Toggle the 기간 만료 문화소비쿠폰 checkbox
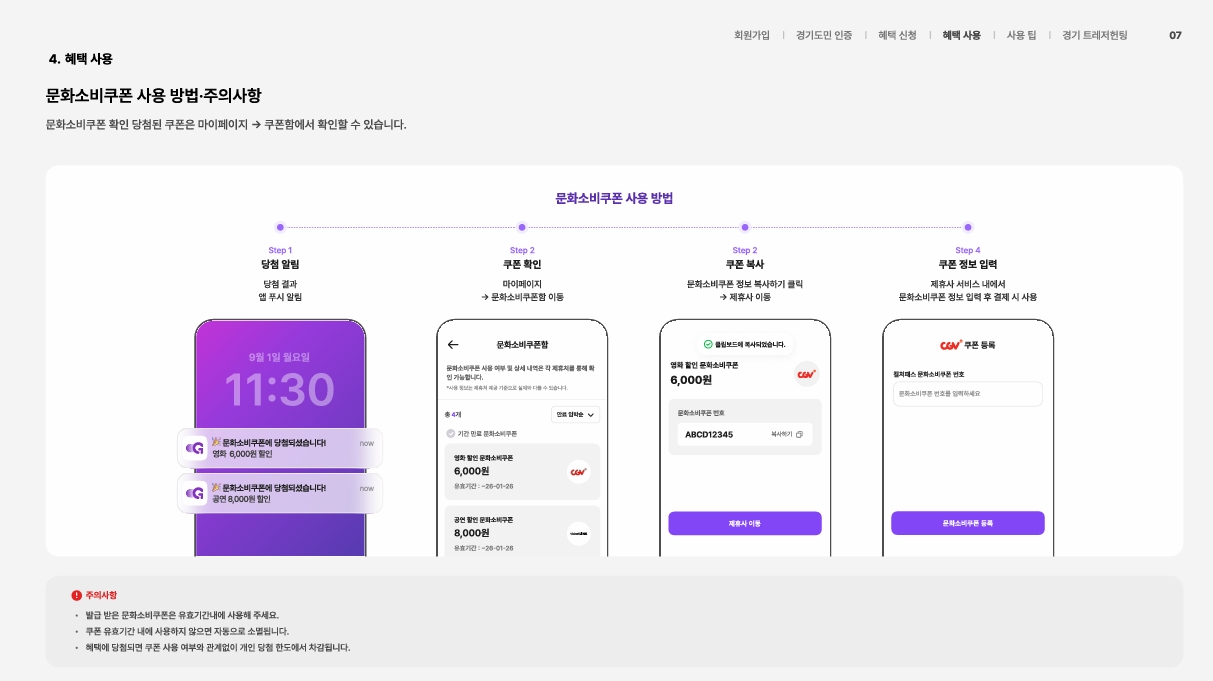The image size is (1213, 681). coord(450,433)
